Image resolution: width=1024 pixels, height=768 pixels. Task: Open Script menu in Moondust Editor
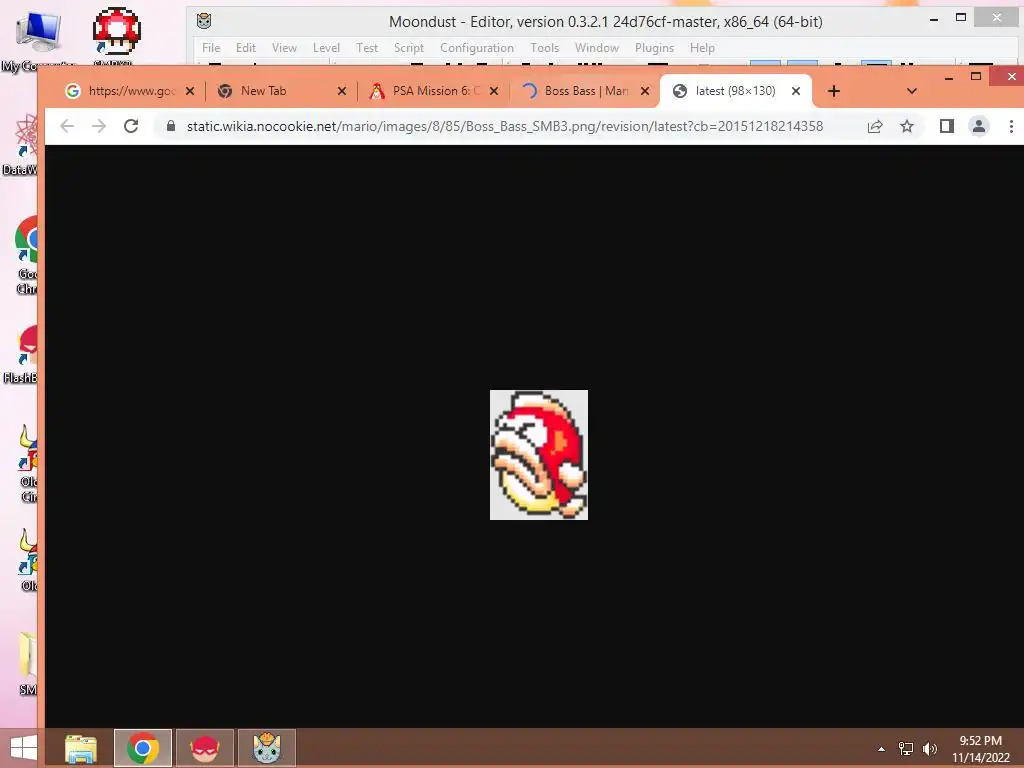pyautogui.click(x=409, y=48)
